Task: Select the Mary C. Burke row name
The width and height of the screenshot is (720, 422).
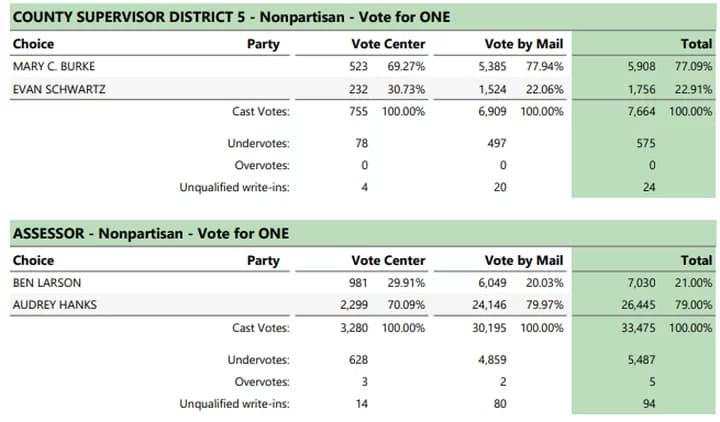Action: pyautogui.click(x=54, y=66)
